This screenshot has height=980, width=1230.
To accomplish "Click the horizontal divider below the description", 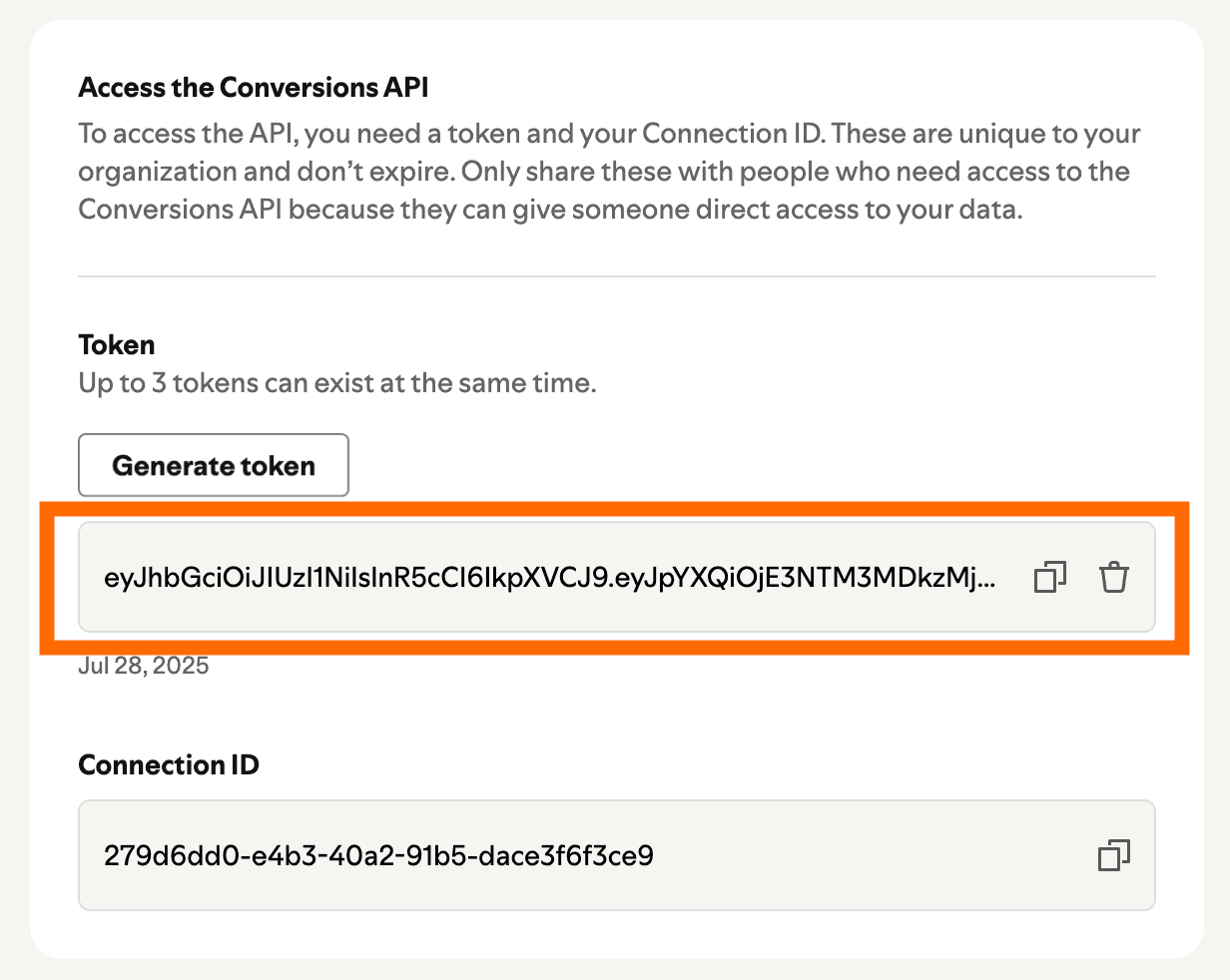I will 617,275.
